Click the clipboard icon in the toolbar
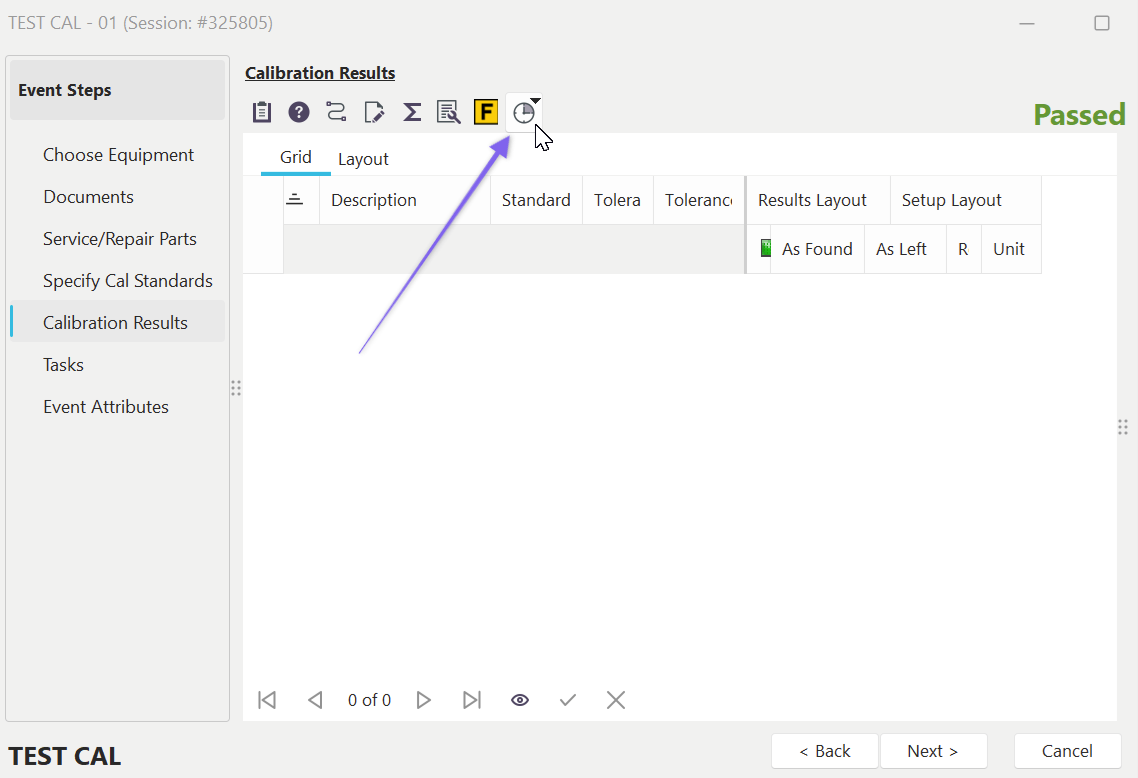Viewport: 1138px width, 778px height. tap(262, 112)
